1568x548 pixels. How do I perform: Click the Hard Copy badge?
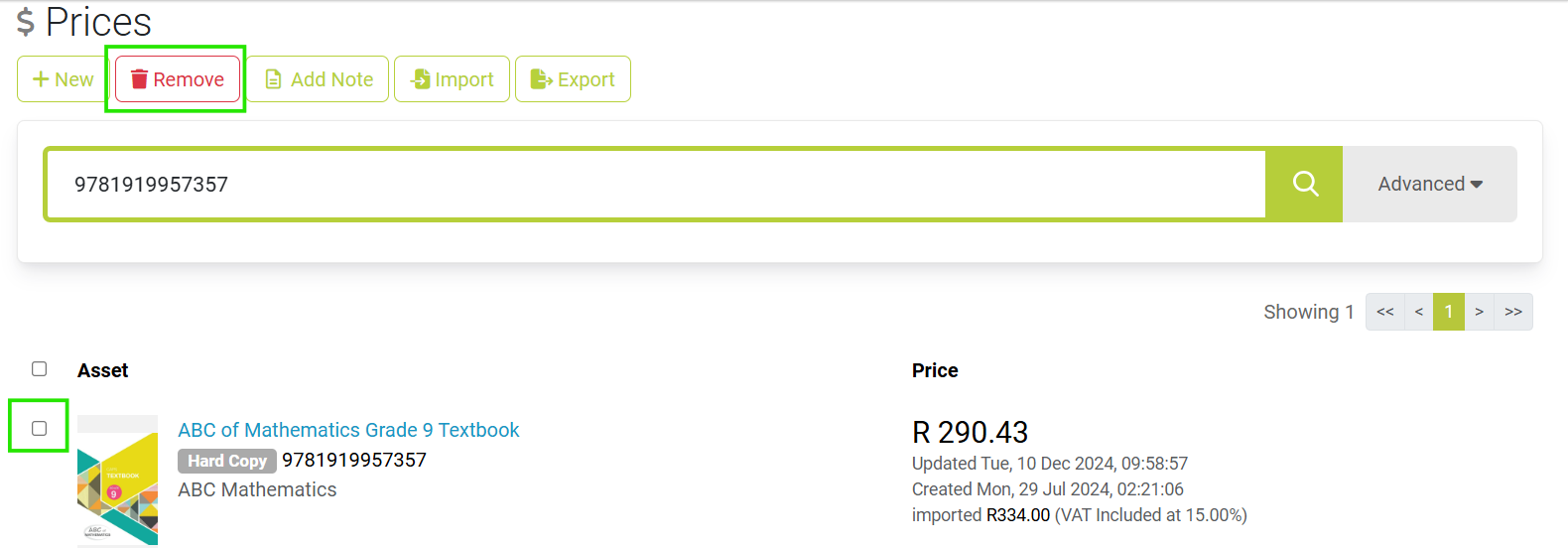coord(227,461)
